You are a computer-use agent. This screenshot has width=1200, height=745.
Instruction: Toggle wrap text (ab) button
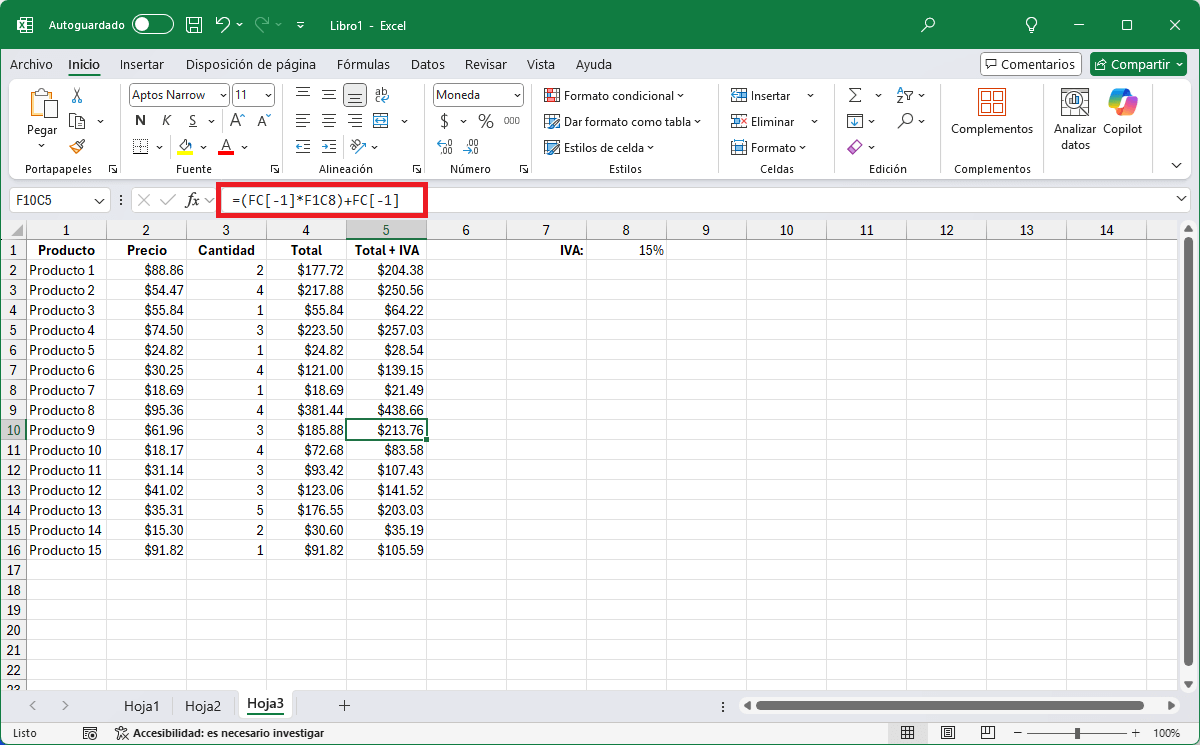[381, 95]
